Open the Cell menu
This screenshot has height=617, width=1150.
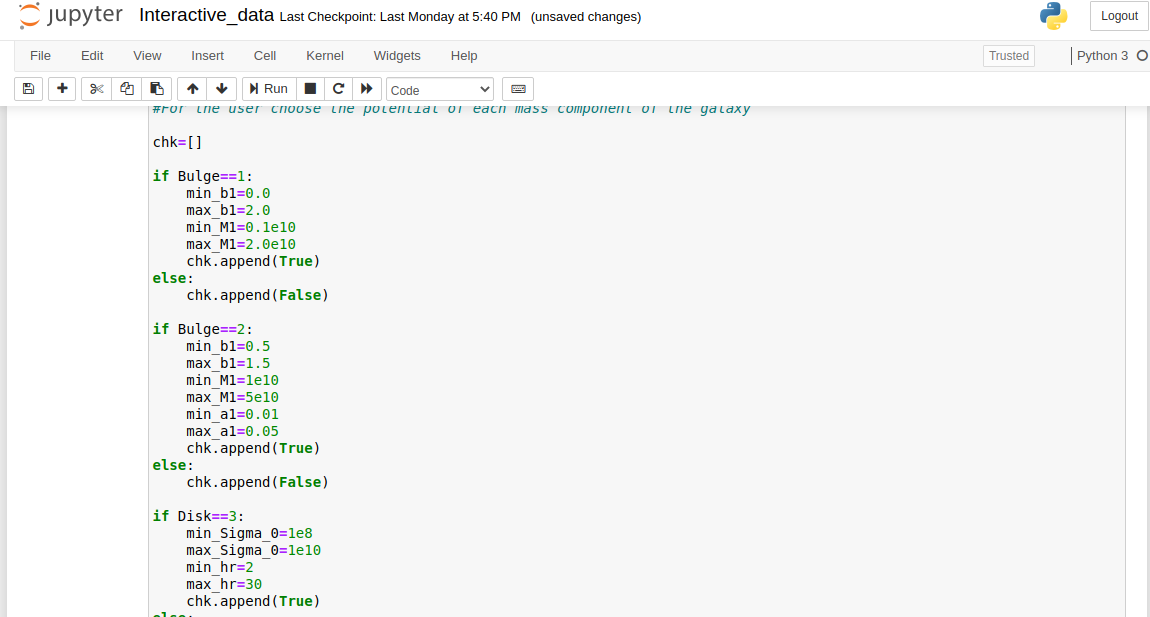click(x=265, y=56)
